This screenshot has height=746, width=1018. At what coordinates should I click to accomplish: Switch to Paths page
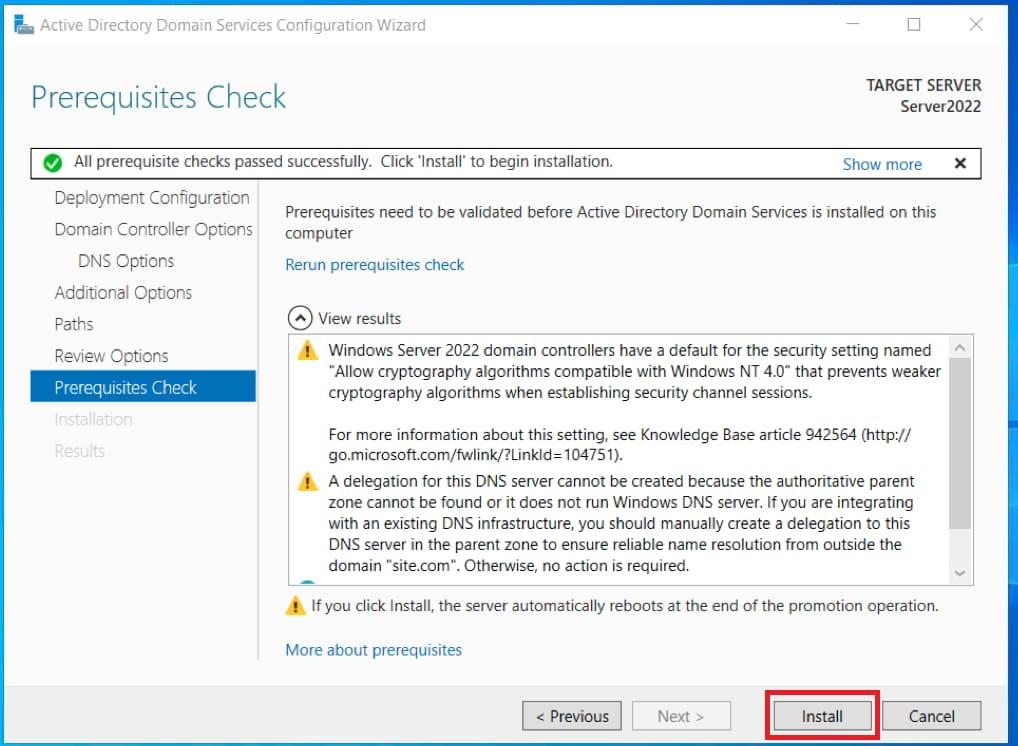pyautogui.click(x=74, y=324)
